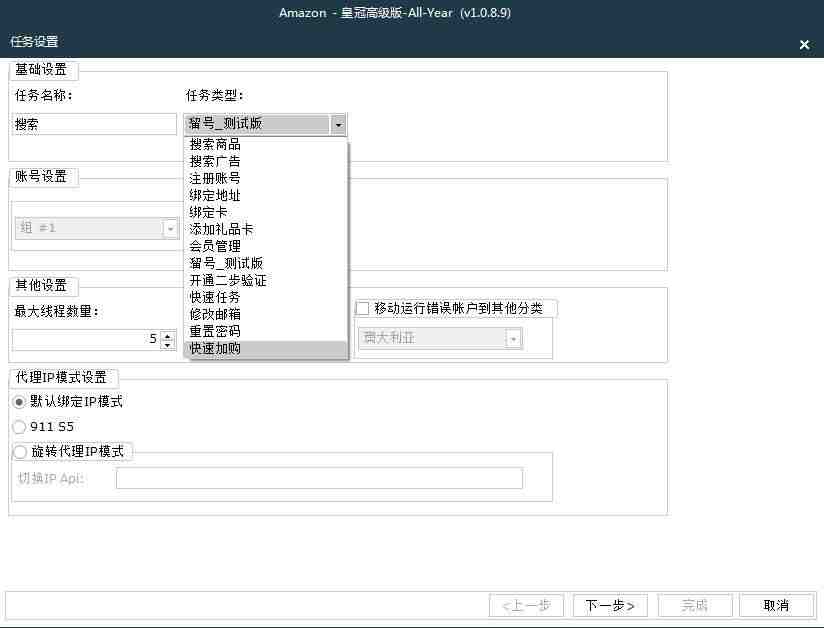The width and height of the screenshot is (824, 628).
Task: Decrease max thread count with down arrow
Action: tap(168, 344)
